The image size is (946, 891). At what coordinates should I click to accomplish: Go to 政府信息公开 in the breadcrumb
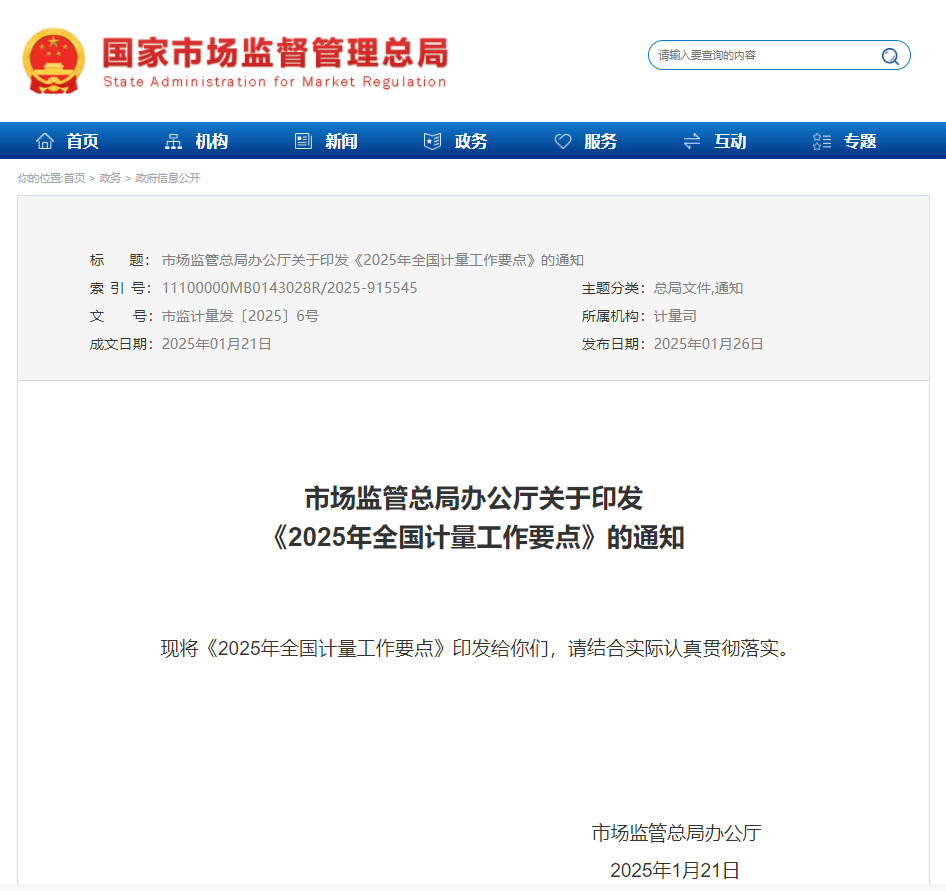[x=168, y=178]
